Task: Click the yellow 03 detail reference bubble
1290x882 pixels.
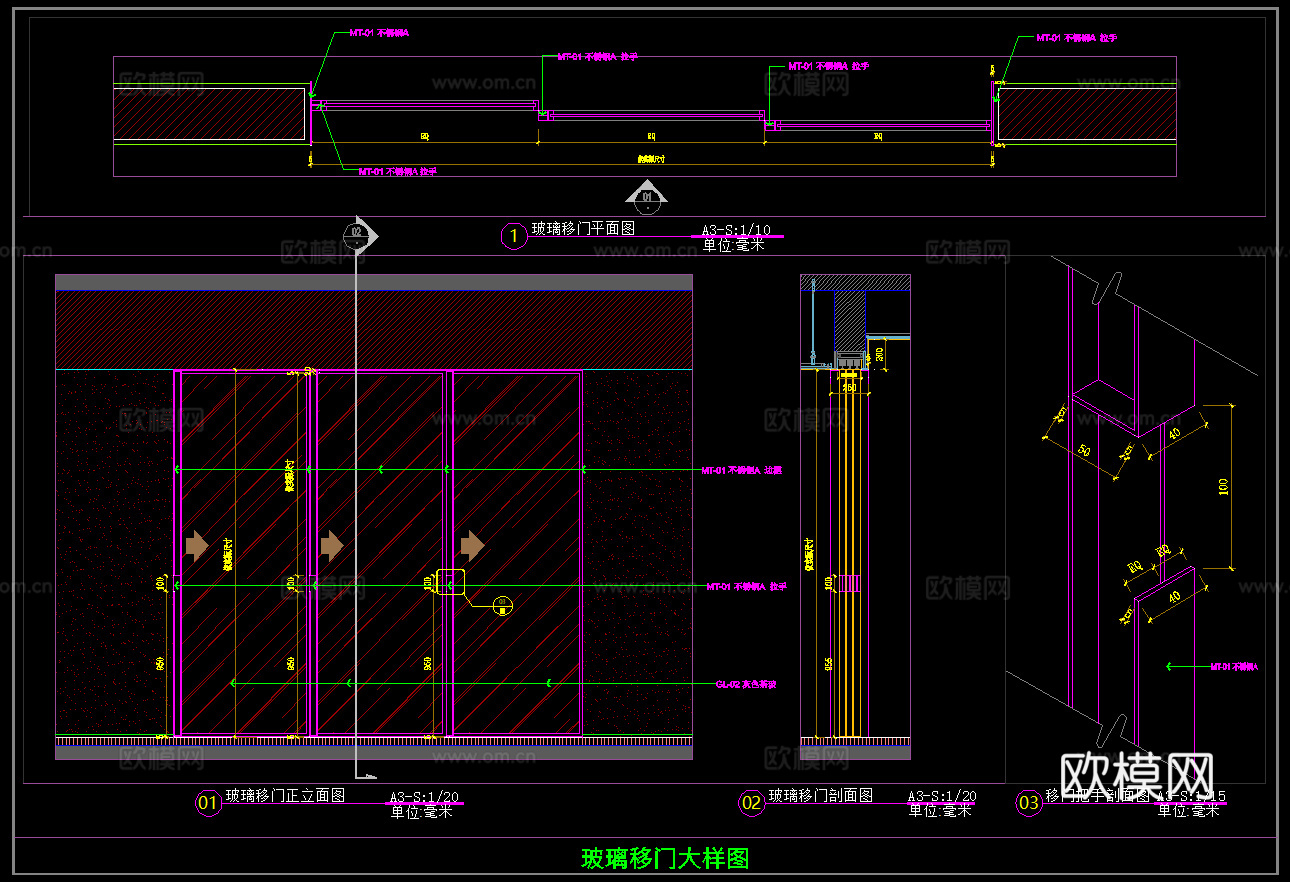Action: click(503, 603)
